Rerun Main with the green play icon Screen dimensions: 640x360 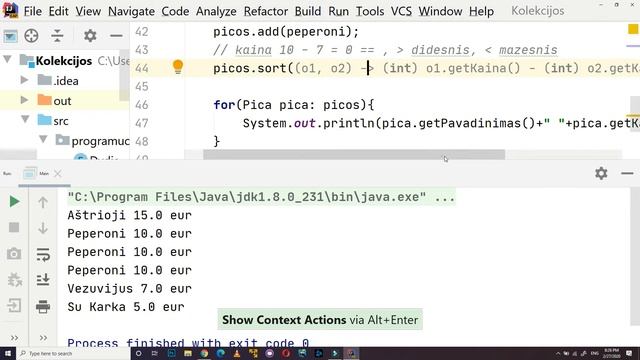click(14, 201)
